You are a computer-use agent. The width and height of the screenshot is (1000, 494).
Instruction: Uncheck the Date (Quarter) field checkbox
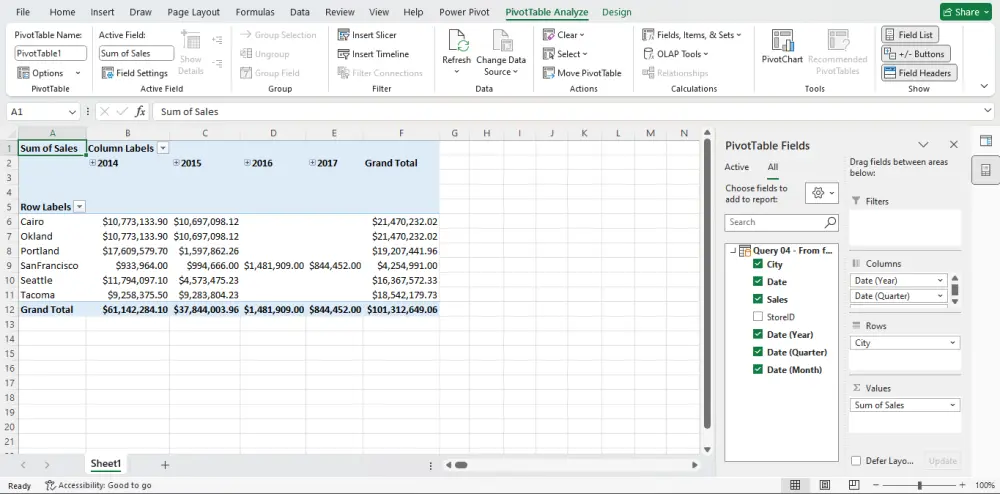tap(758, 352)
